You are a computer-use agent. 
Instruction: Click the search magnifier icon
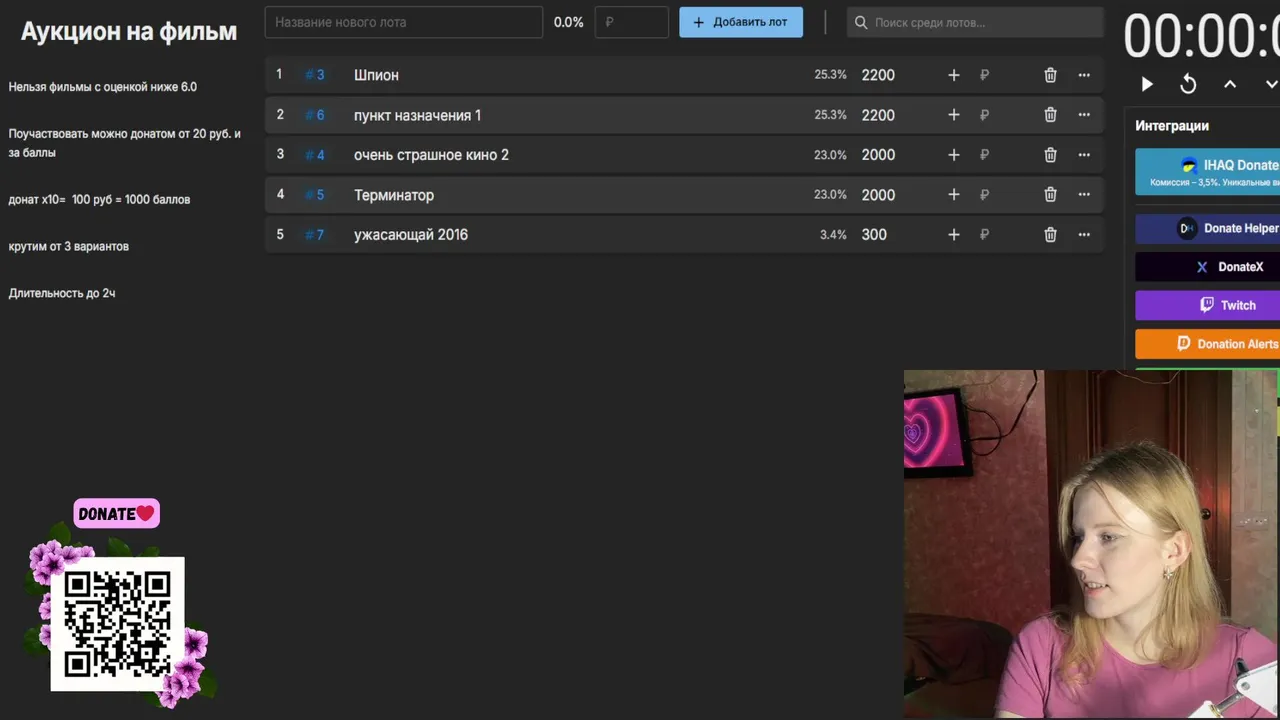pos(861,22)
